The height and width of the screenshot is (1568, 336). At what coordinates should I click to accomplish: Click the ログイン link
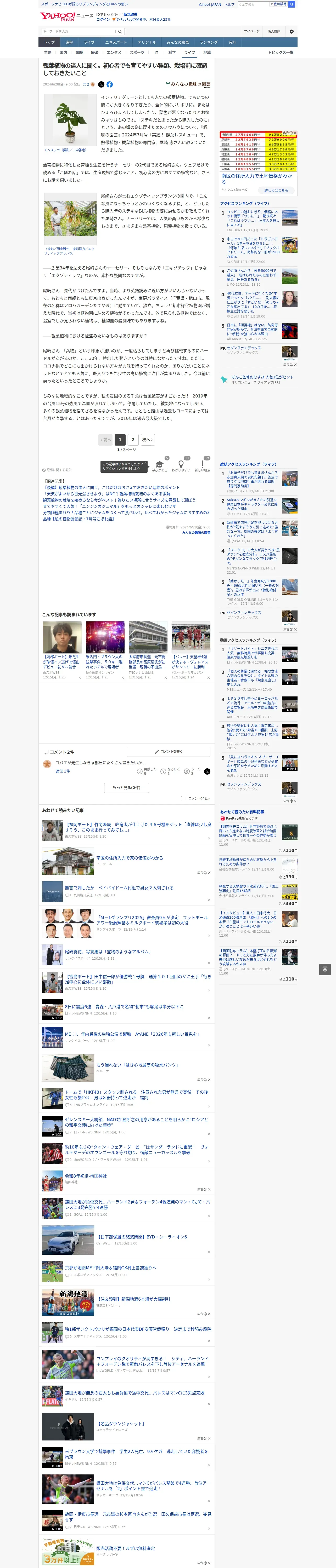[x=103, y=20]
